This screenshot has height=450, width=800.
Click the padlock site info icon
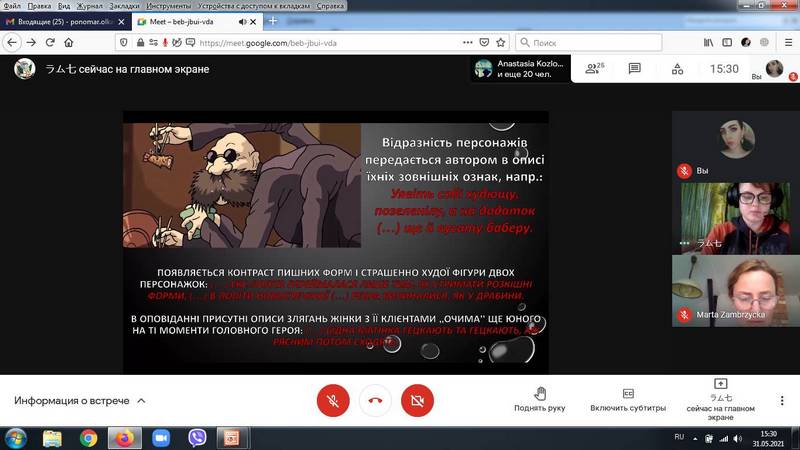pyautogui.click(x=140, y=43)
